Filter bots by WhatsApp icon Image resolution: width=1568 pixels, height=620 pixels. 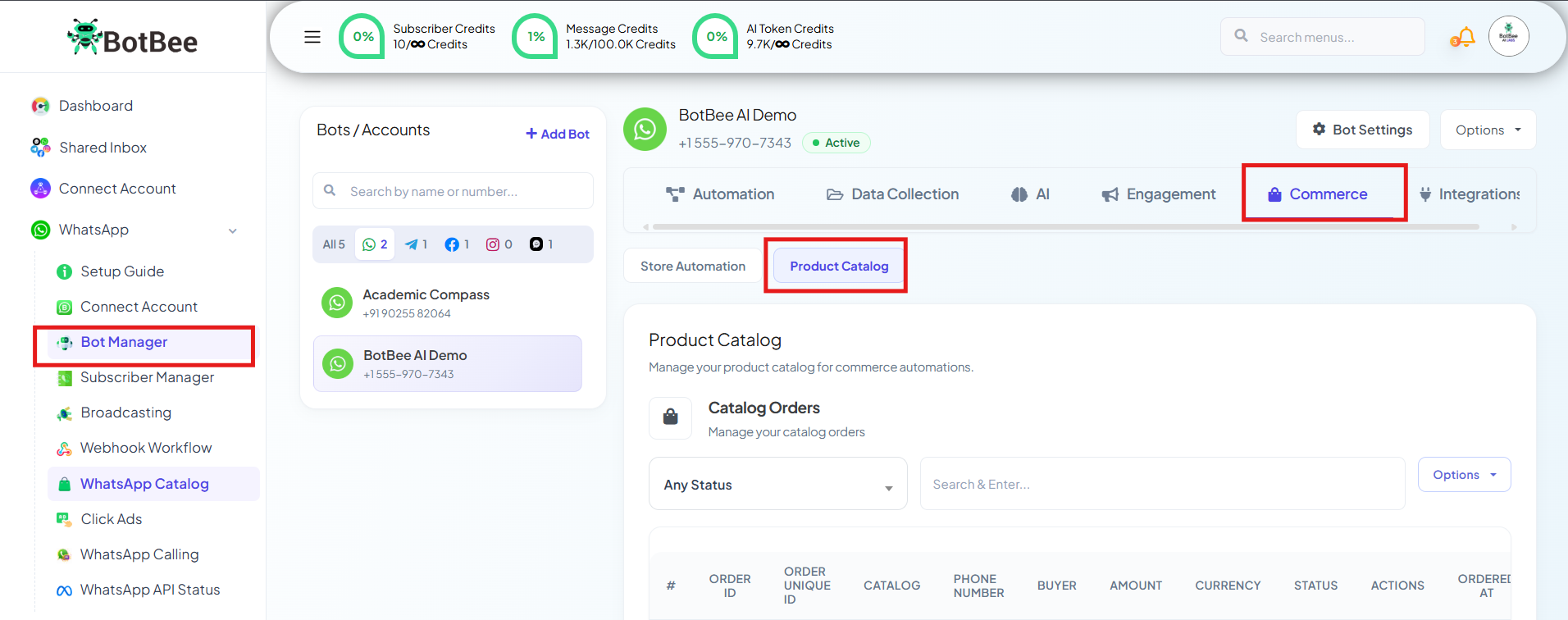369,244
